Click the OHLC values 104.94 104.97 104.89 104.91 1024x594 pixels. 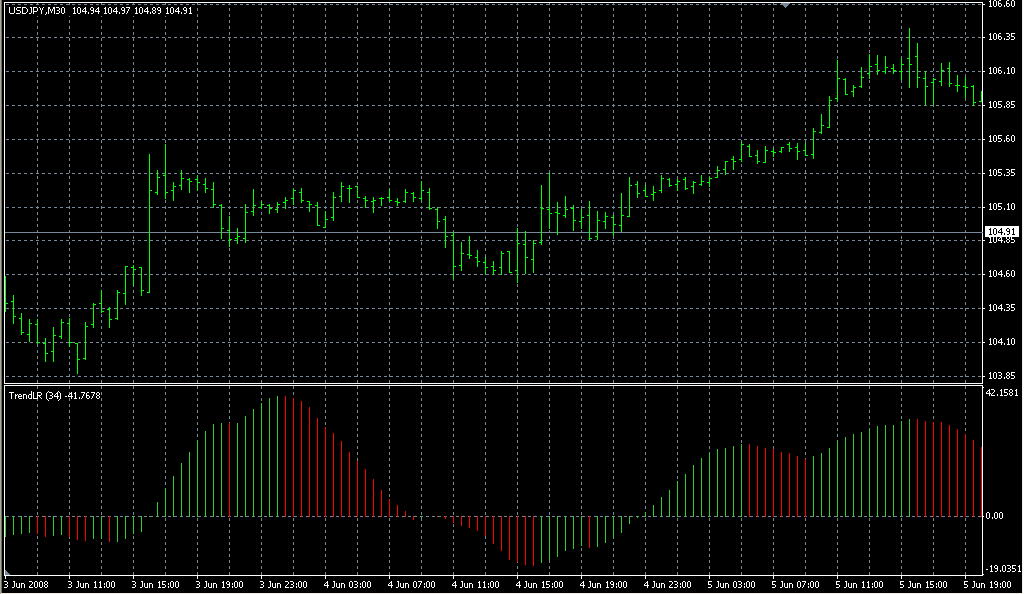(132, 11)
